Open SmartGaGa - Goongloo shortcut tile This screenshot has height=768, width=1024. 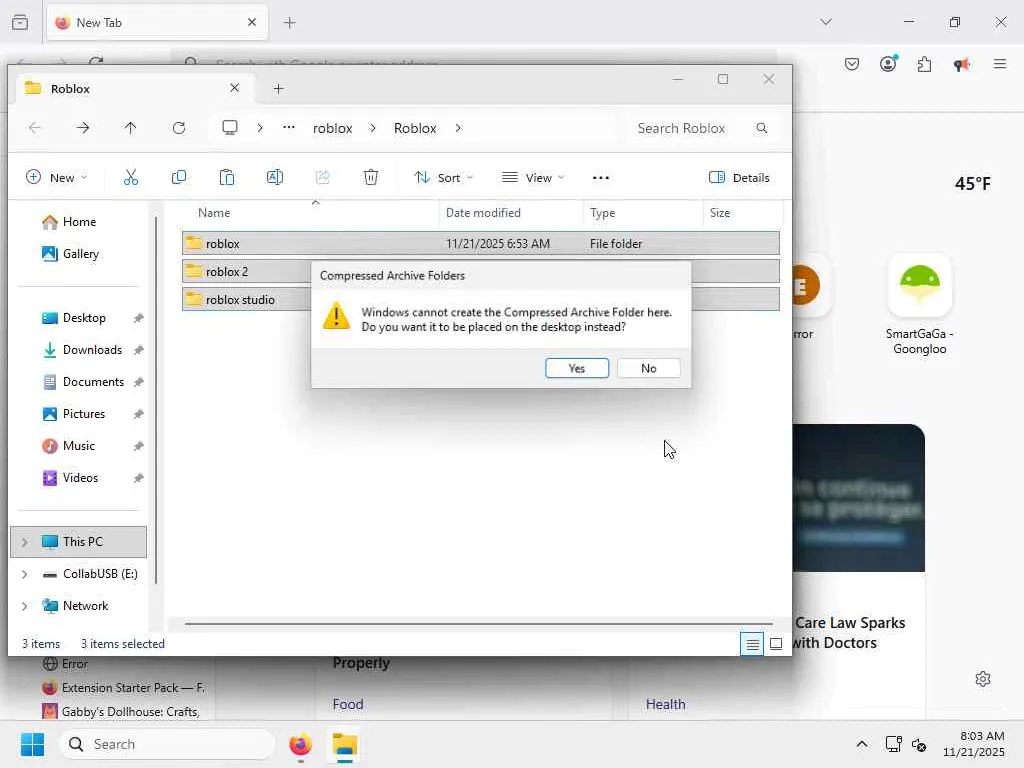point(920,304)
